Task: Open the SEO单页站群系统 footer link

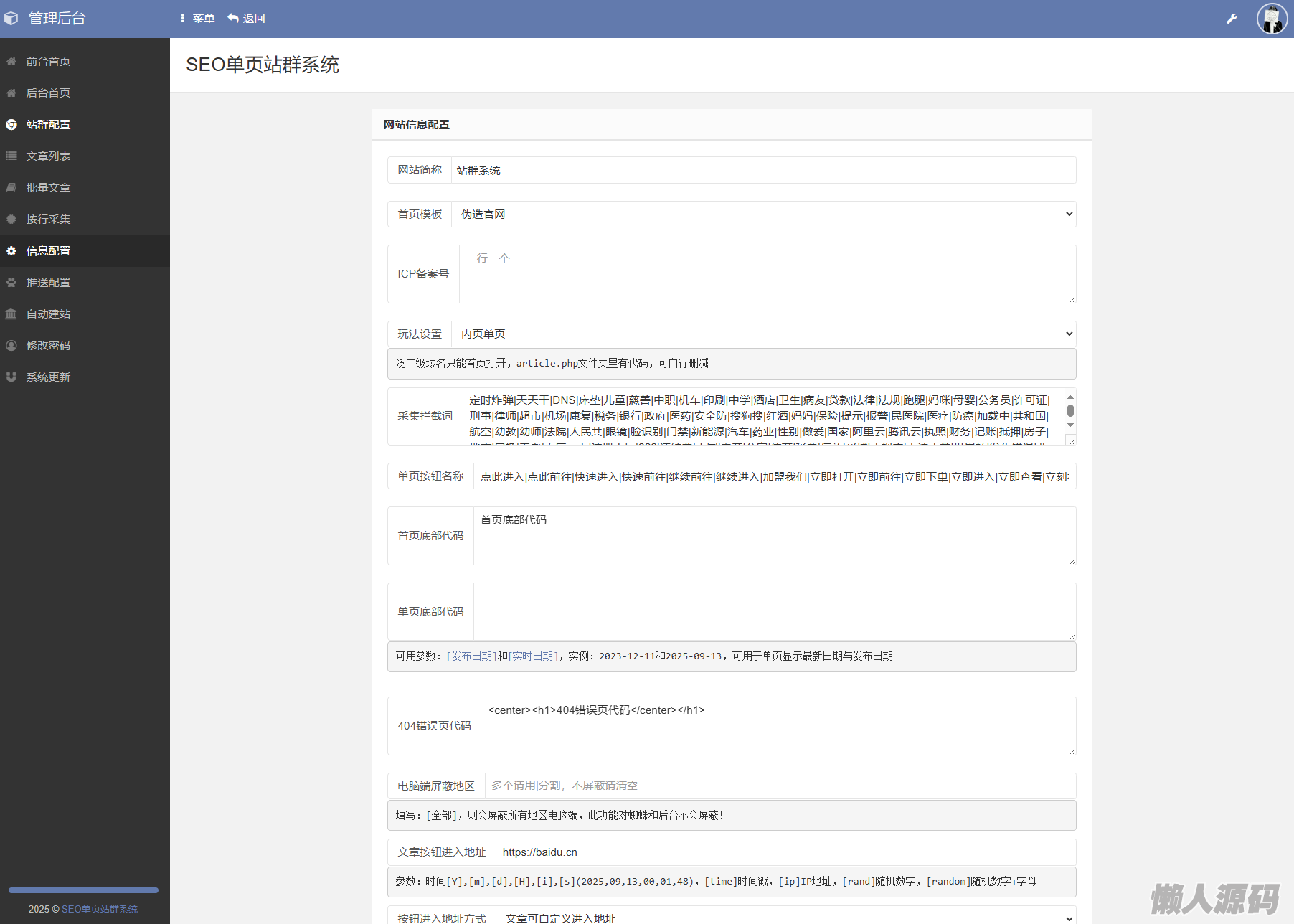Action: tap(100, 909)
